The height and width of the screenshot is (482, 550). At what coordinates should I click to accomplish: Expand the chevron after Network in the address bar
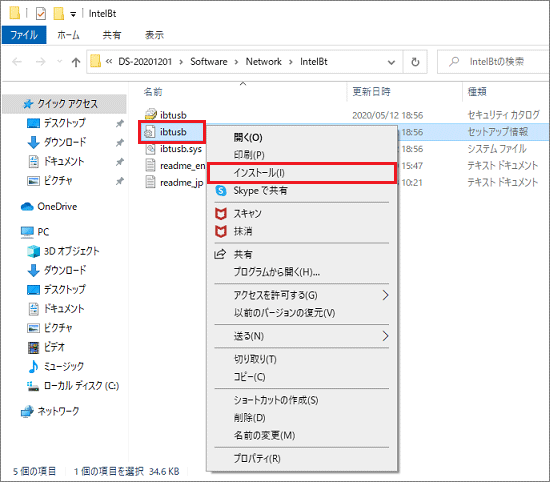(x=291, y=62)
